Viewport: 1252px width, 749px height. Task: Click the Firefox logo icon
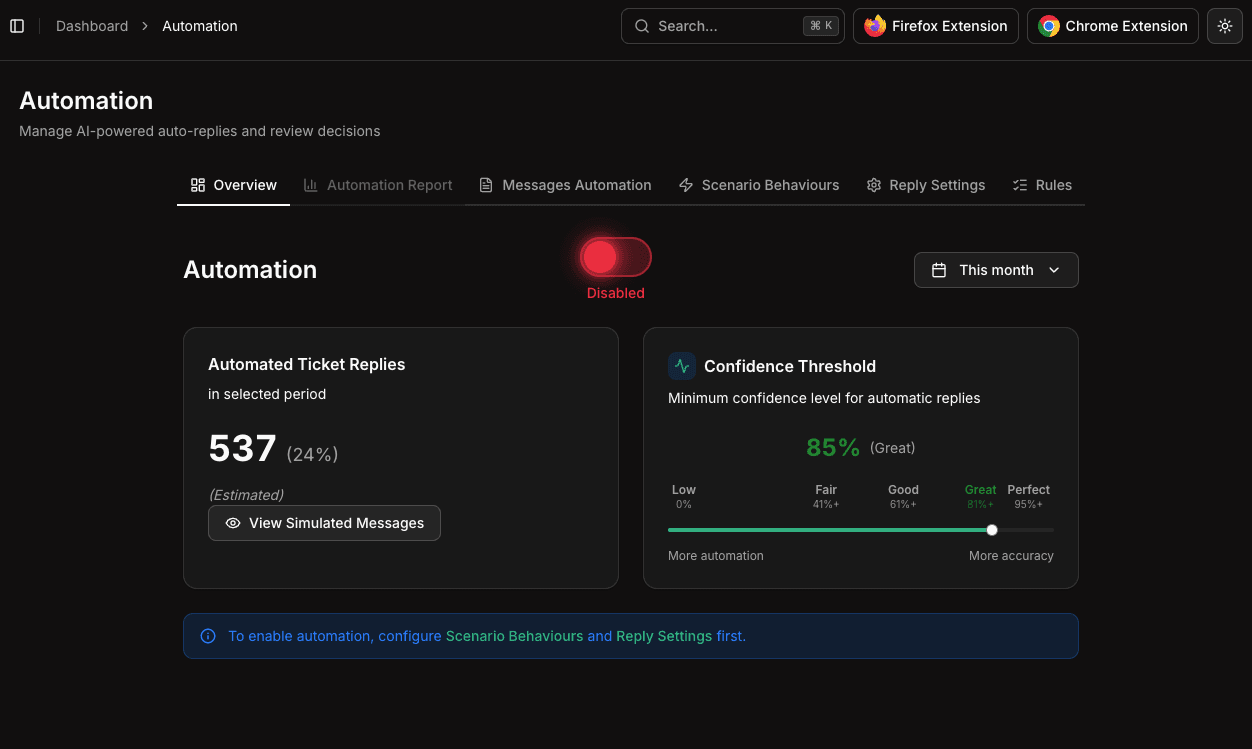(x=875, y=26)
